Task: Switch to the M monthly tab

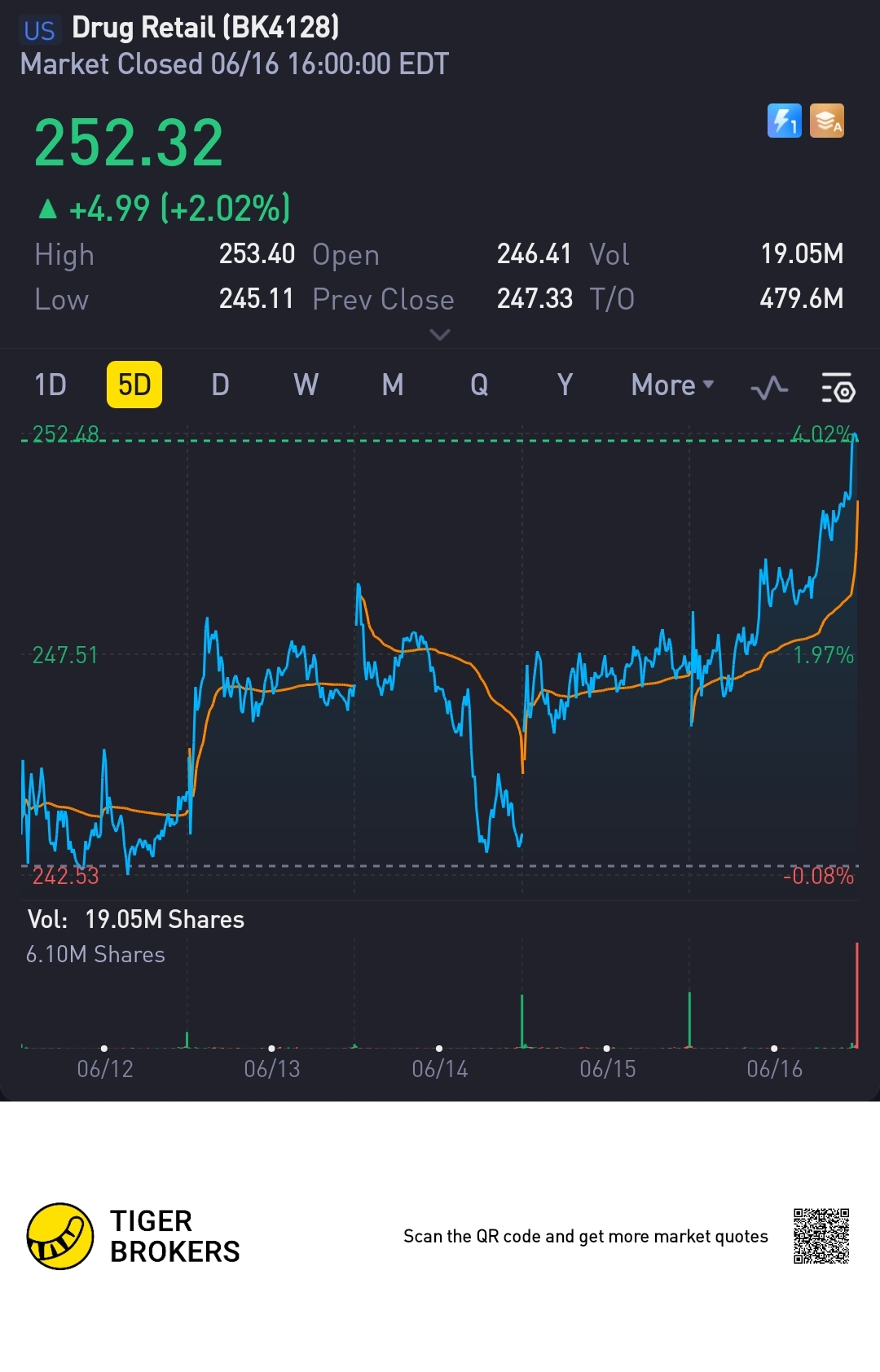Action: tap(393, 385)
